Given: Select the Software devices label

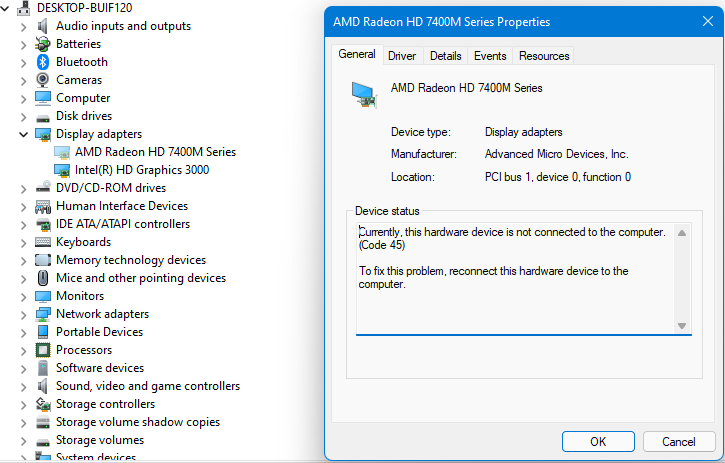Looking at the screenshot, I should click(x=100, y=368).
